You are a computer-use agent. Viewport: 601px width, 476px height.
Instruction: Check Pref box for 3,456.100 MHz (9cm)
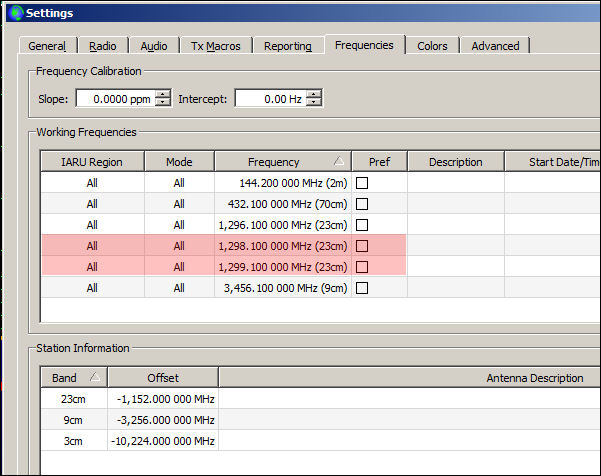click(363, 288)
